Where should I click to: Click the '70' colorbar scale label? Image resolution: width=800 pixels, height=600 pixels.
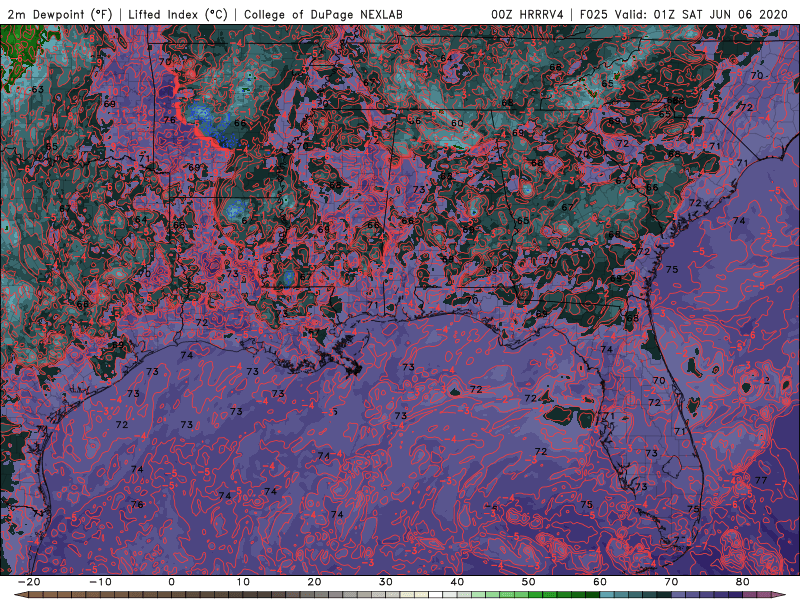(x=671, y=582)
